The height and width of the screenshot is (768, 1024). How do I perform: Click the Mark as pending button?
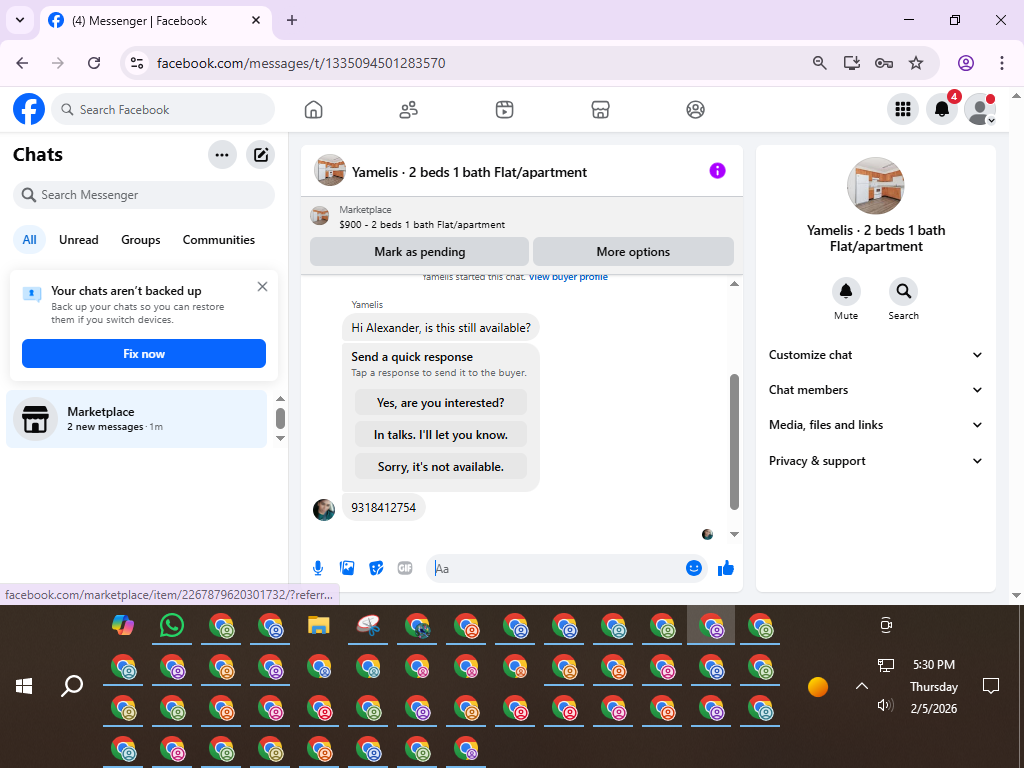click(419, 251)
